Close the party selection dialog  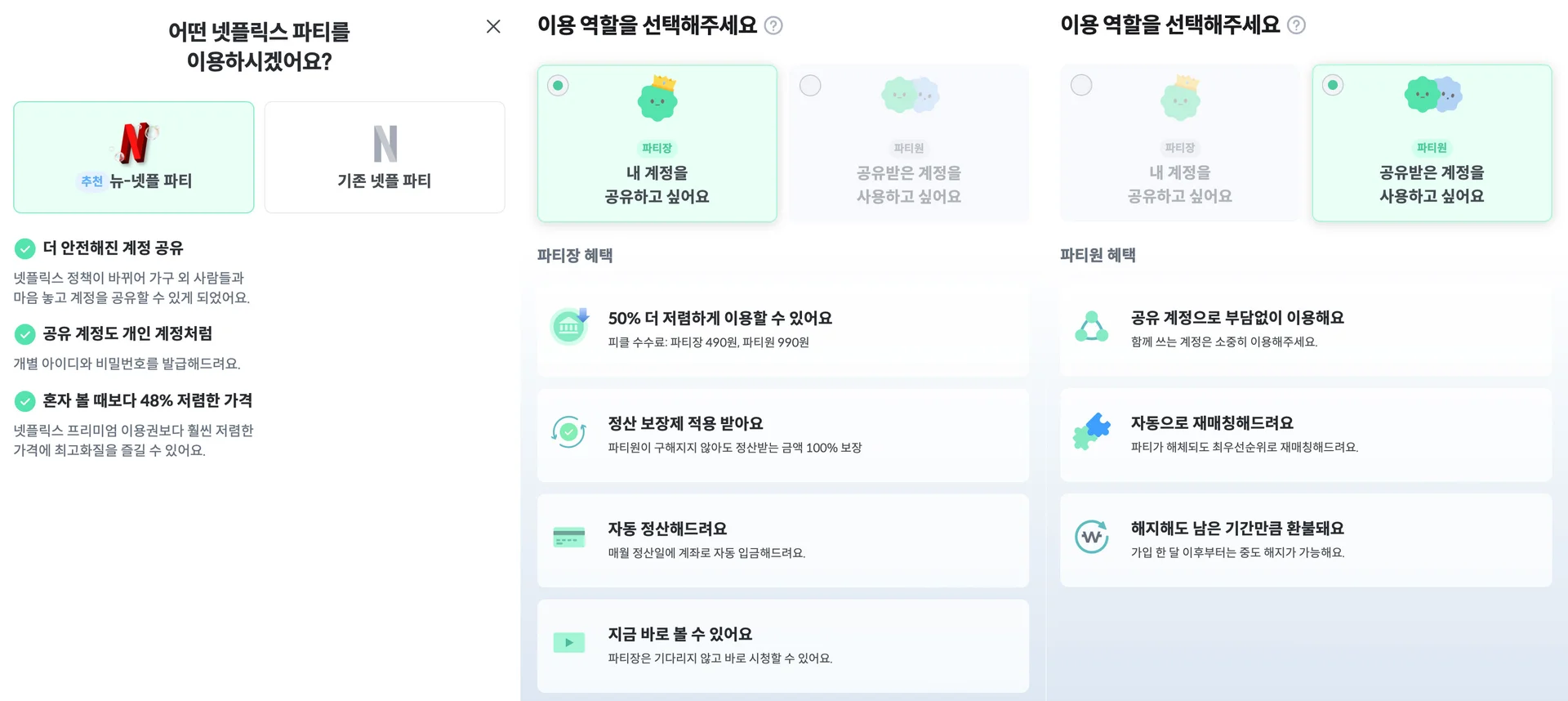click(493, 26)
